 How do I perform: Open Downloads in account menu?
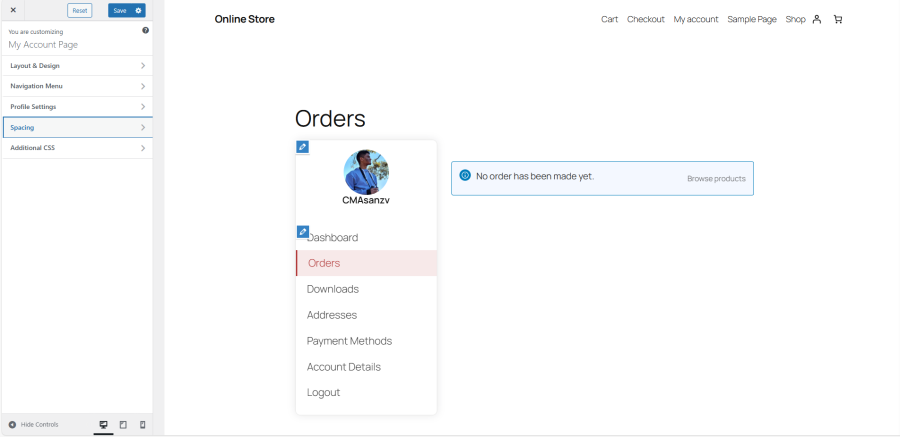(333, 289)
